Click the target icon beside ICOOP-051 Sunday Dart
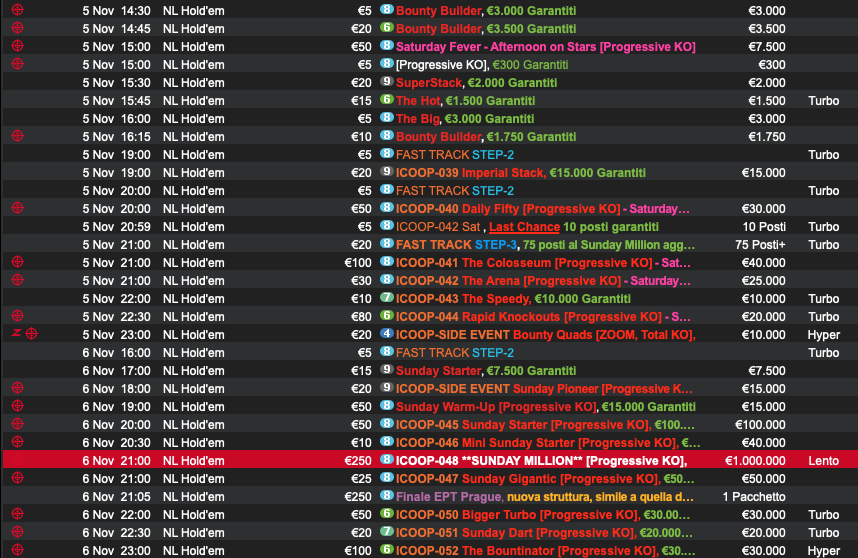The width and height of the screenshot is (858, 558). [x=18, y=532]
